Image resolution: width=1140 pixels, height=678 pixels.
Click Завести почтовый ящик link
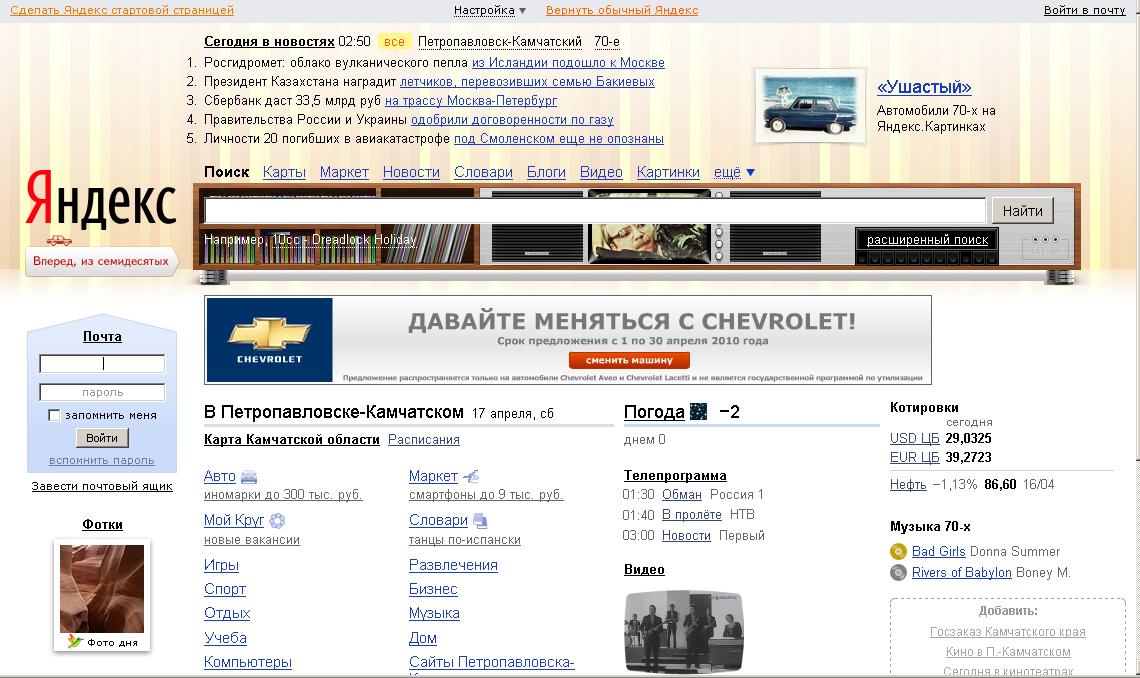tap(102, 486)
